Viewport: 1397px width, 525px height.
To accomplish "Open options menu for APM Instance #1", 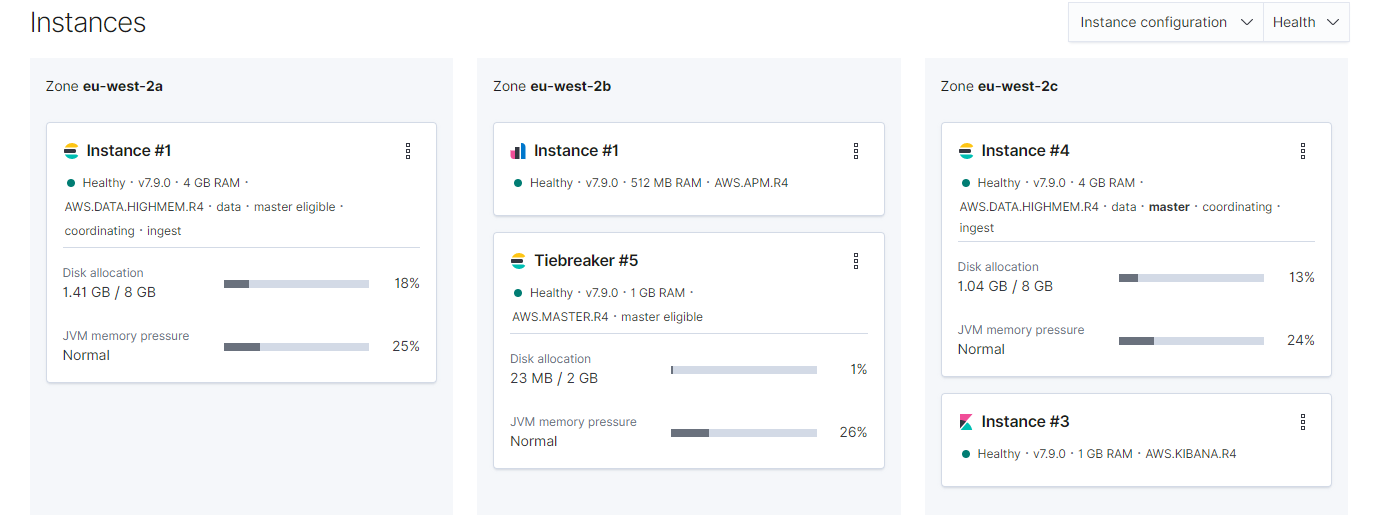I will click(856, 151).
